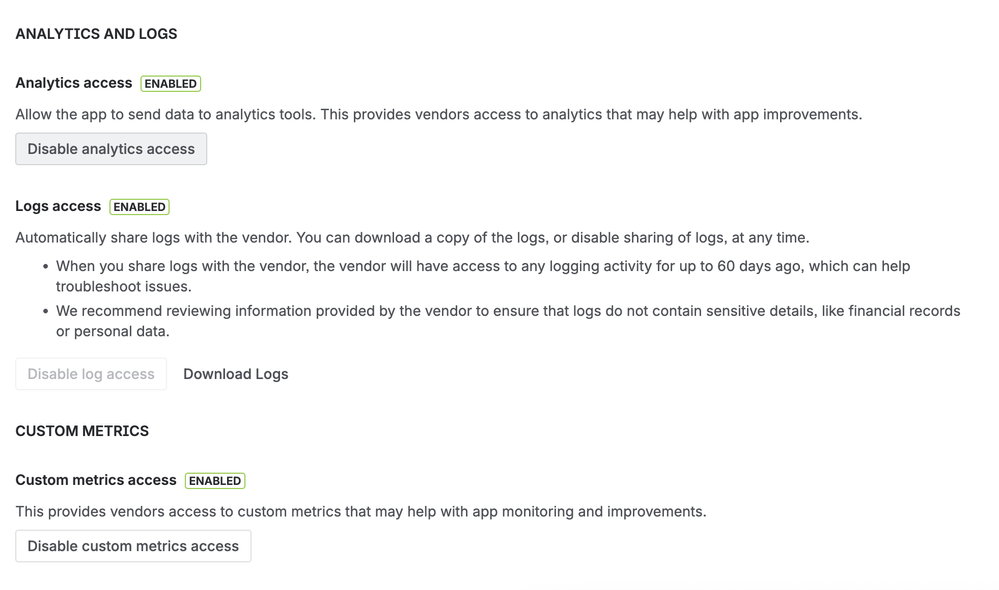Click the bullet text mentioning 60 days ago
The image size is (999, 590).
(483, 277)
